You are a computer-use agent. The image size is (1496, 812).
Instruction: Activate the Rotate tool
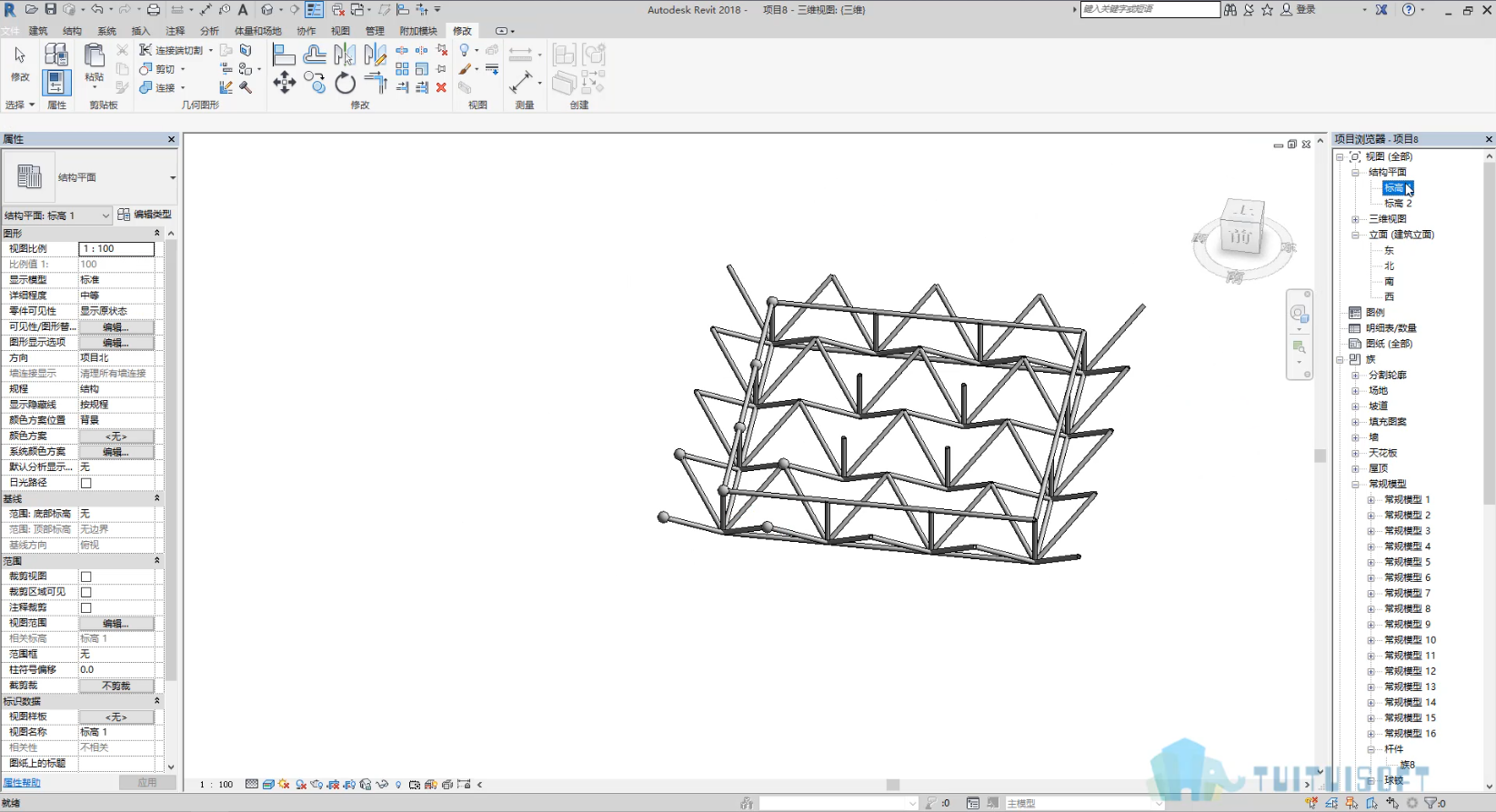[x=345, y=83]
